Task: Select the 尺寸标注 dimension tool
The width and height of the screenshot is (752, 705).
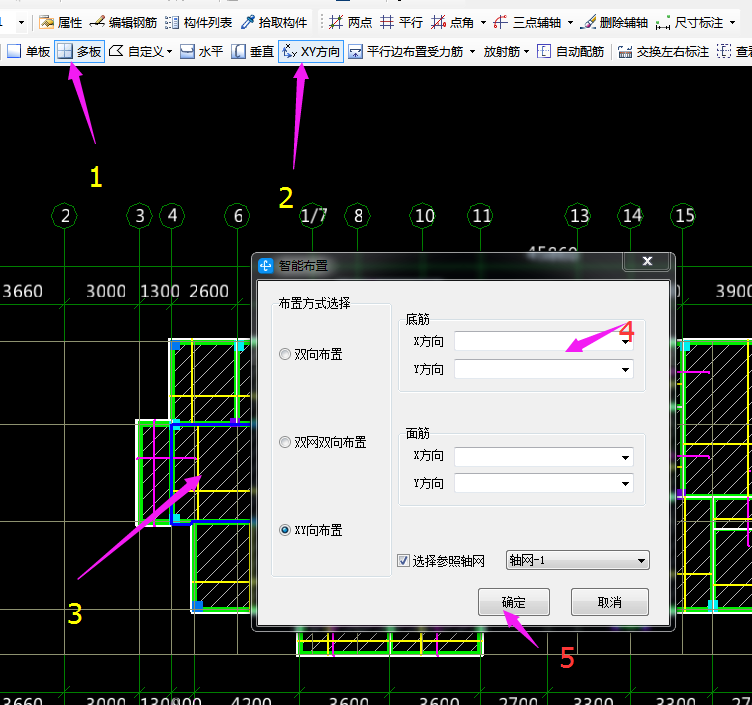Action: point(689,23)
